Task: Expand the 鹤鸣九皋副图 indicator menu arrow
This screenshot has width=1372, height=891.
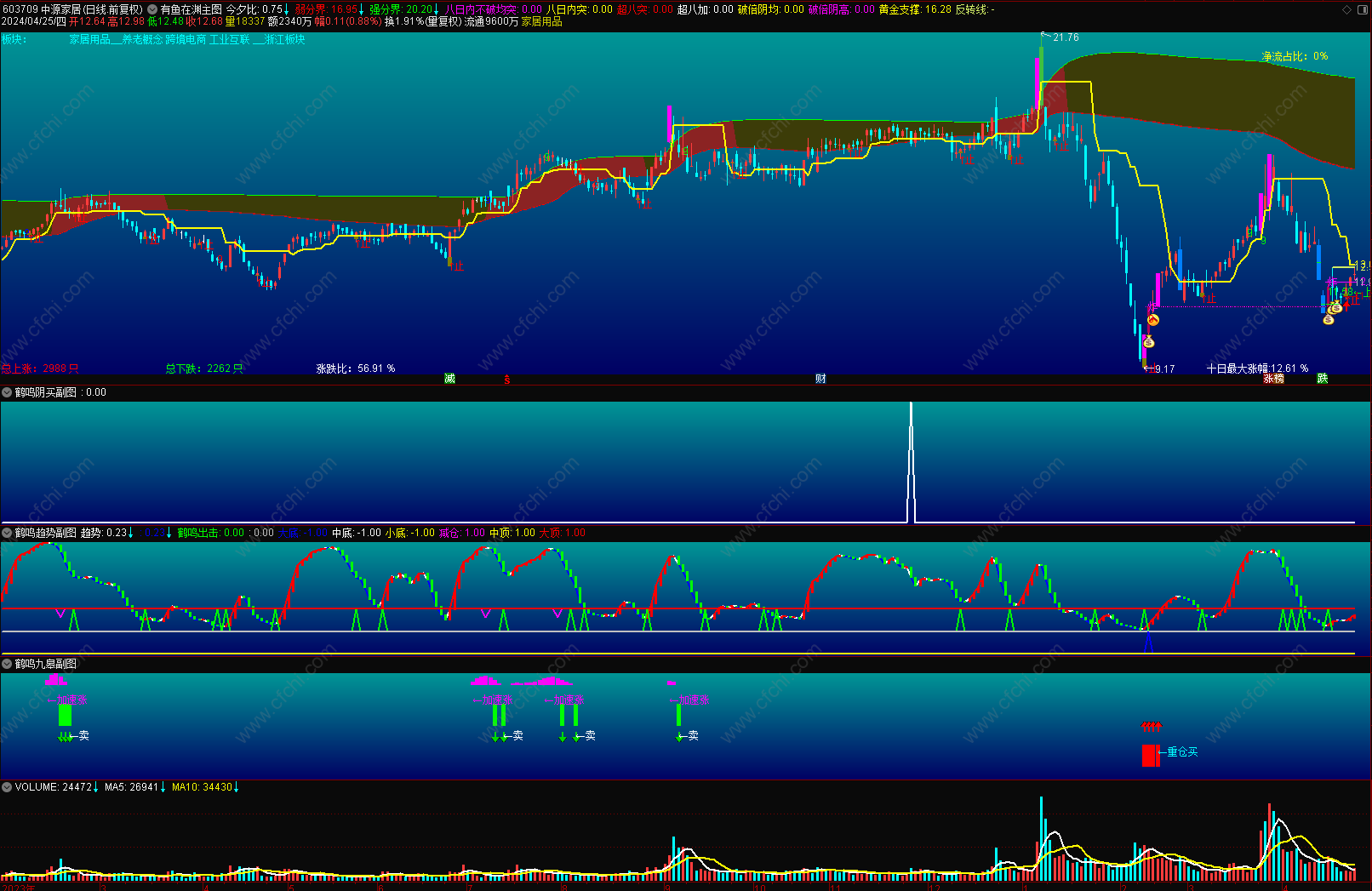Action: (x=7, y=664)
